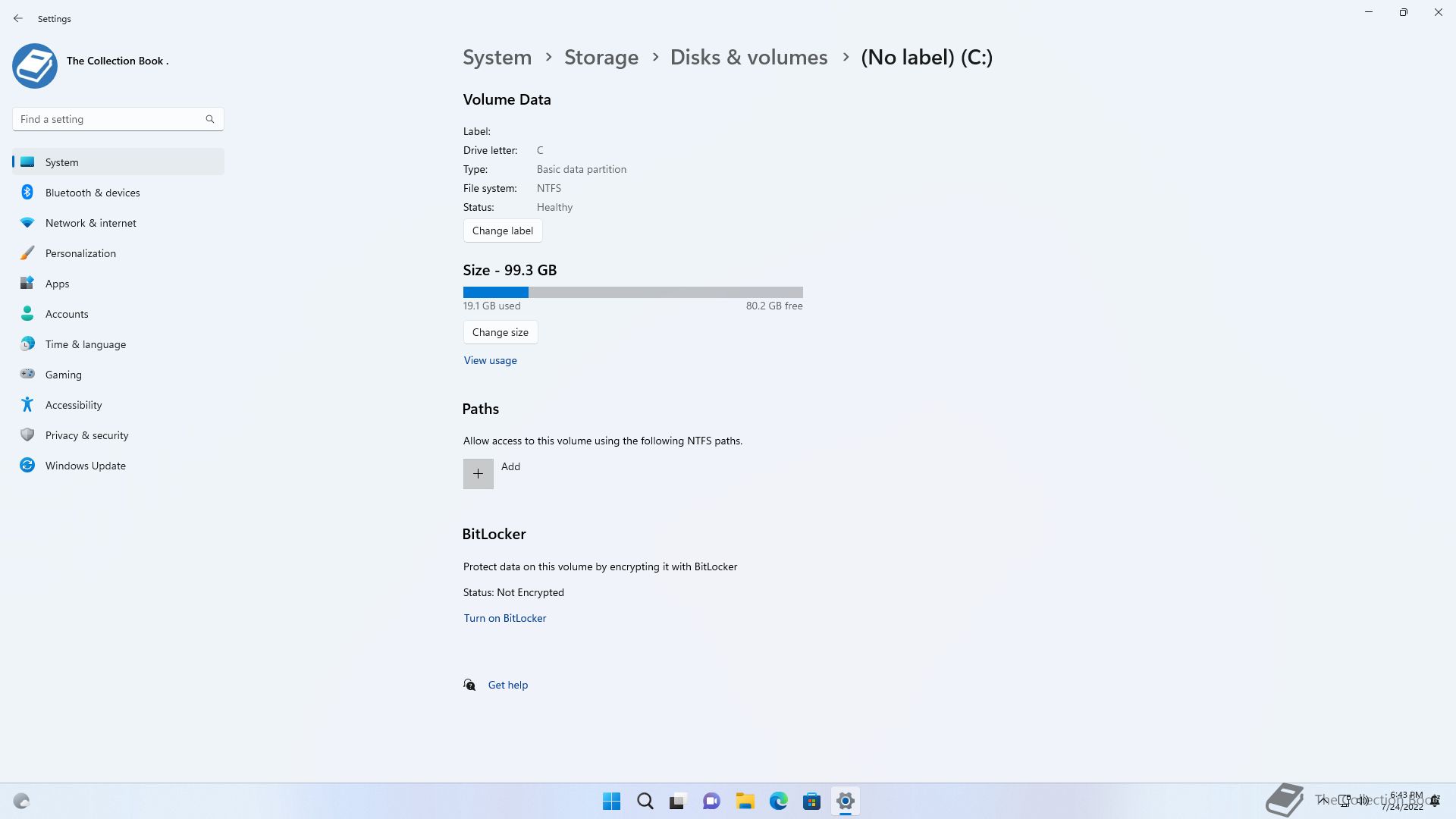Open Windows Update section
Viewport: 1456px width, 819px height.
tap(86, 466)
